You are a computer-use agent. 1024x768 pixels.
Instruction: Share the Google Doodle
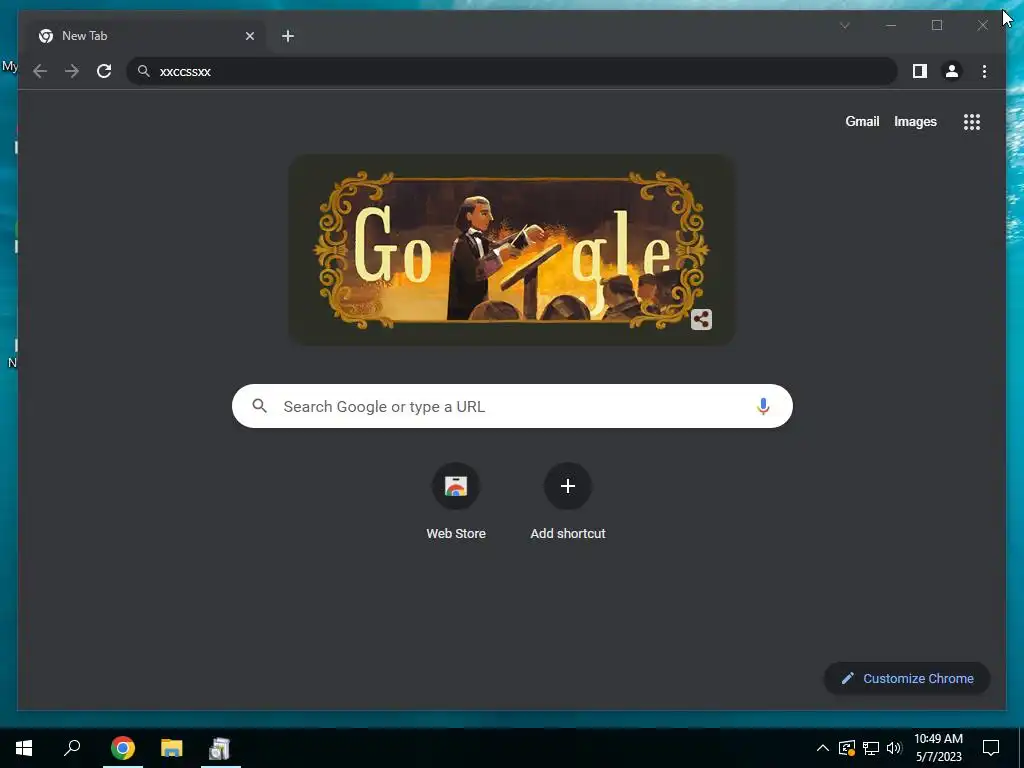(x=701, y=319)
